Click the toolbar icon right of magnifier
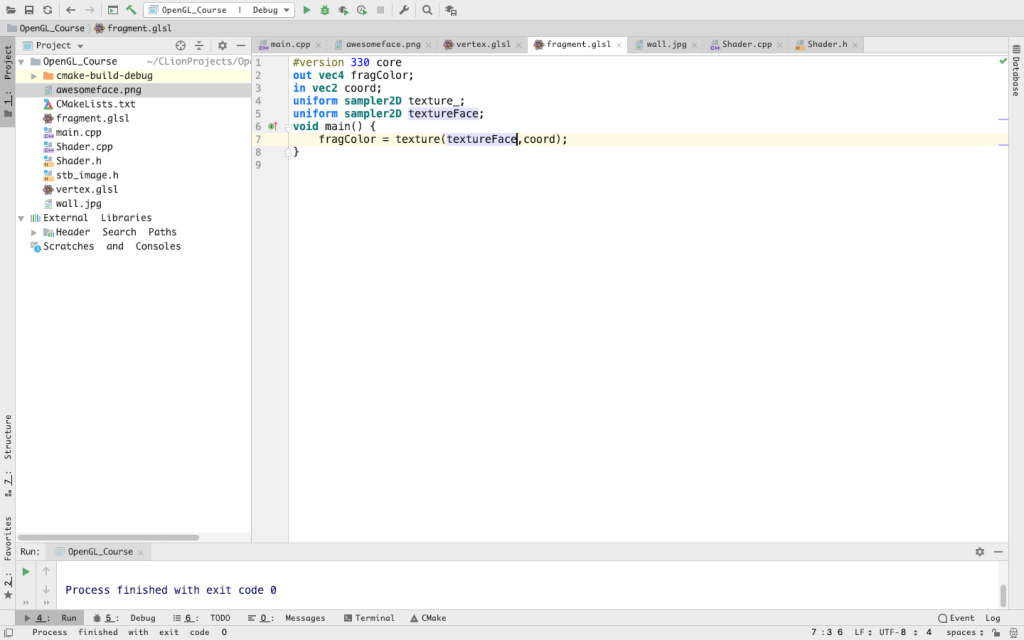Screen dimensions: 1024x640 (x=451, y=10)
